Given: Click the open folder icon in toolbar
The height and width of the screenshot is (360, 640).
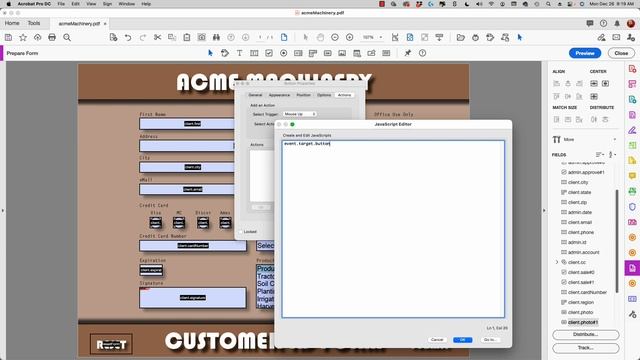Looking at the screenshot, I should pos(461,38).
